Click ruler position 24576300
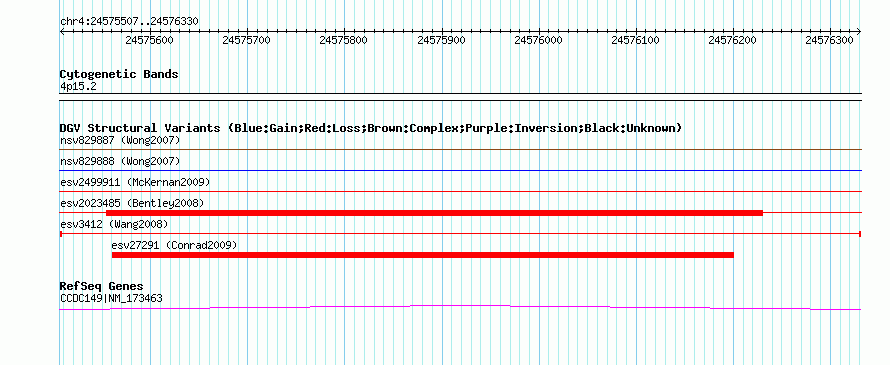Image resolution: width=890 pixels, height=365 pixels. point(830,40)
